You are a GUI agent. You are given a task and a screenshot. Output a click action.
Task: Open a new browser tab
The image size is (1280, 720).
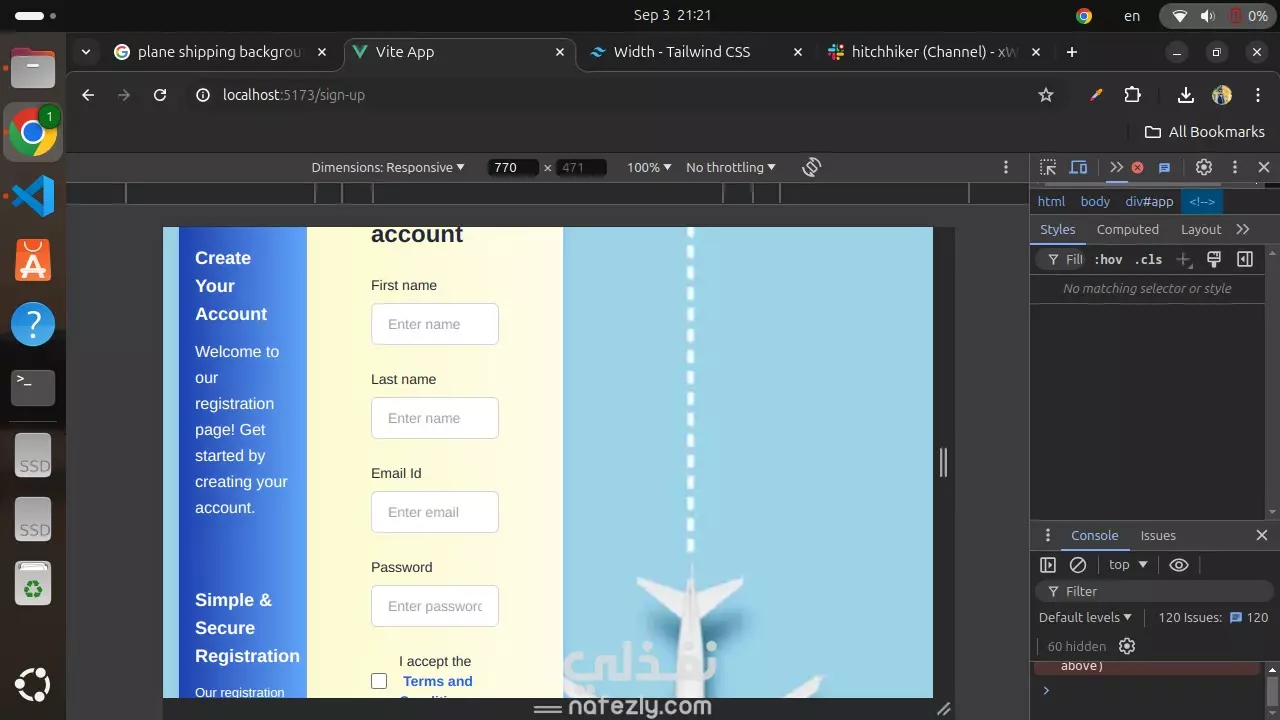[1072, 52]
